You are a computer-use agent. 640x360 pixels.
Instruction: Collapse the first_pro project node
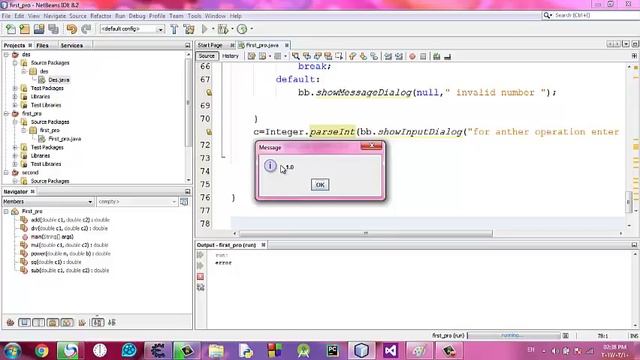click(x=7, y=113)
